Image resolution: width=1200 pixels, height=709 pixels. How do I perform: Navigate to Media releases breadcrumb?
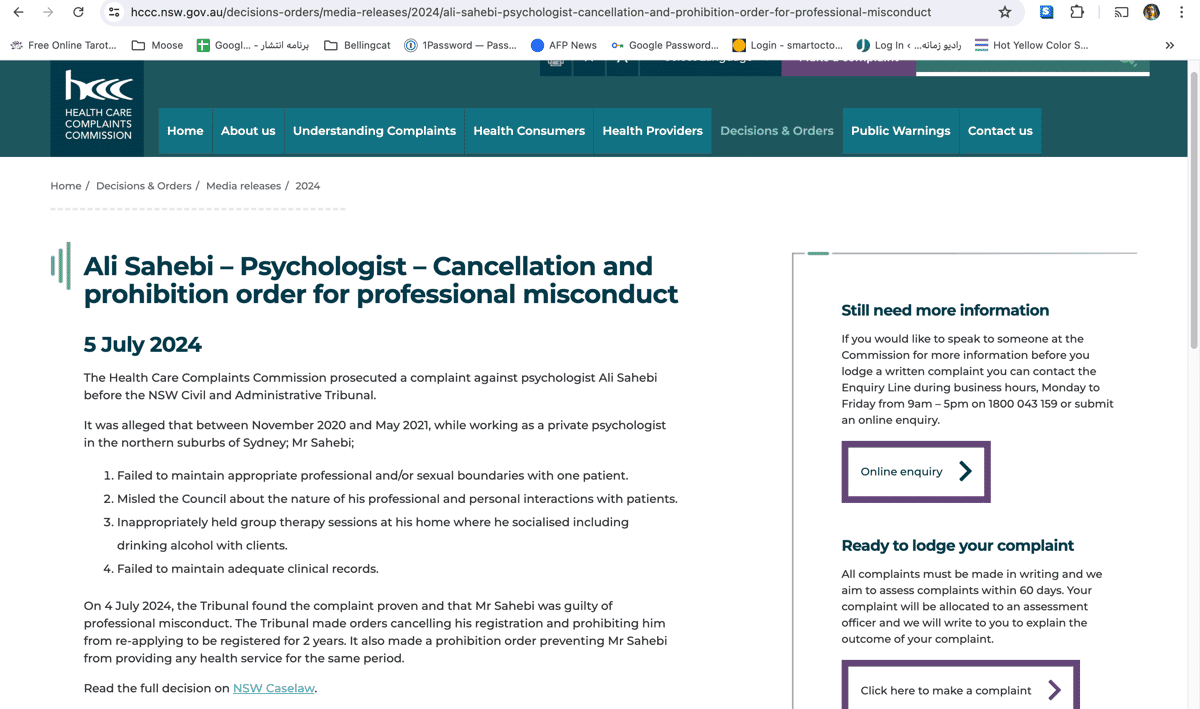coord(244,186)
